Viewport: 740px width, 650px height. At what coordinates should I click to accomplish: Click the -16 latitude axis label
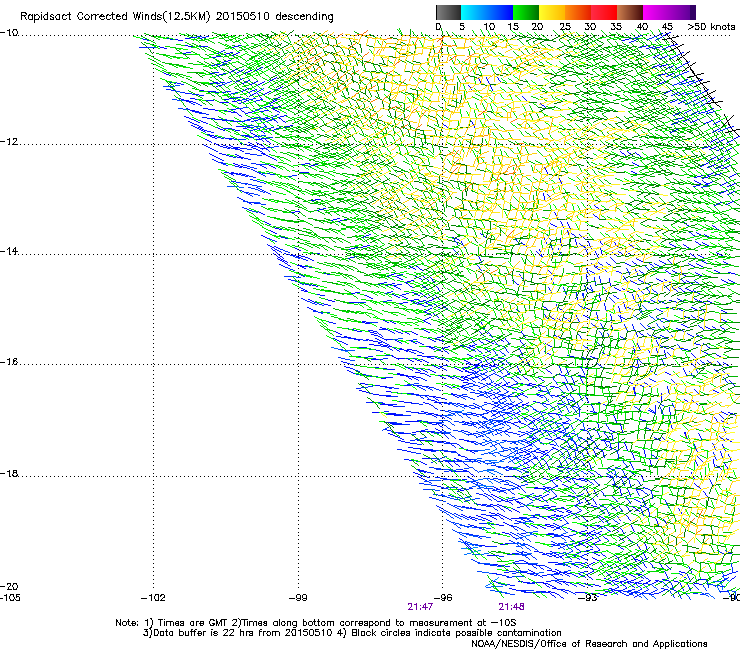click(9, 362)
